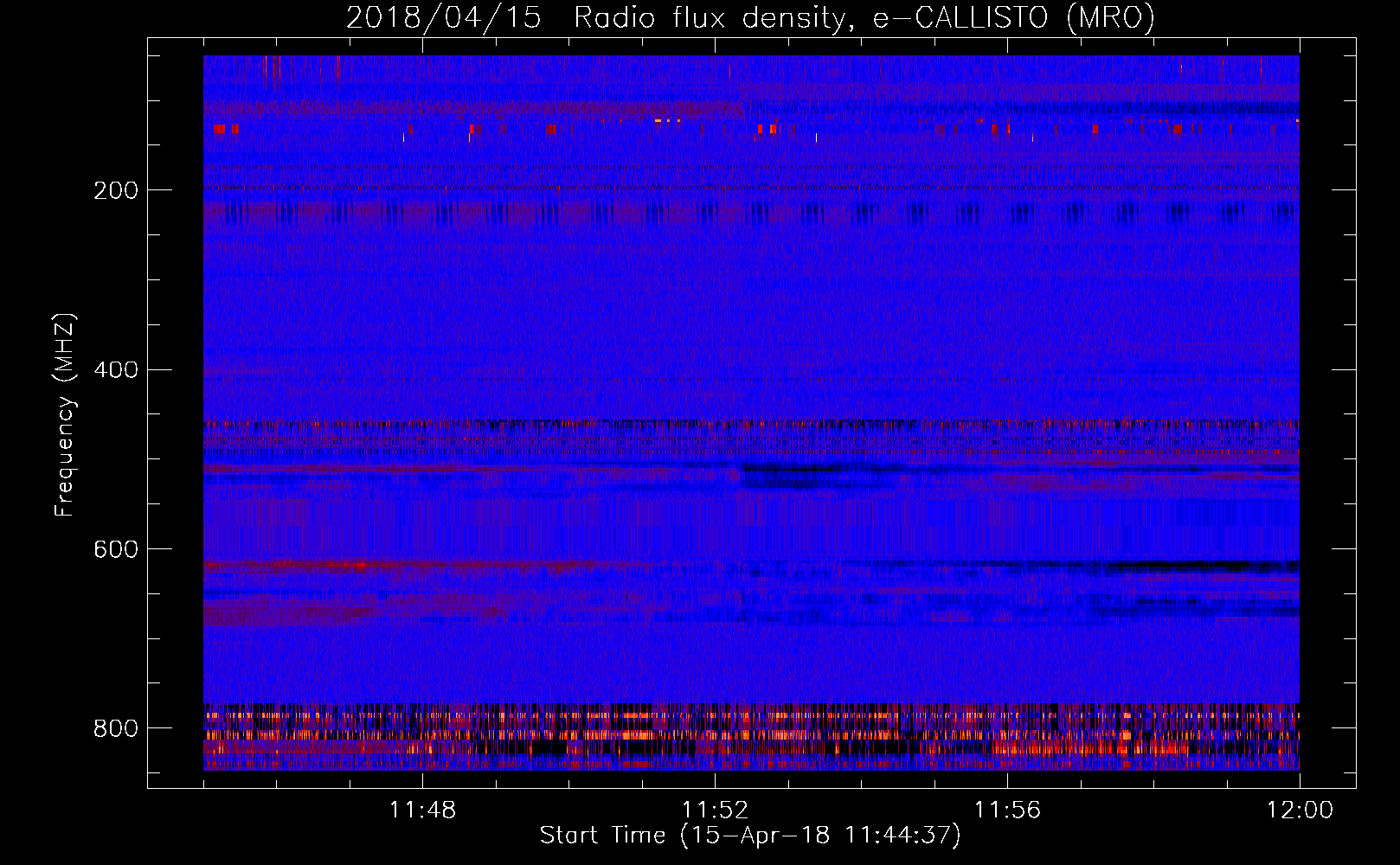The height and width of the screenshot is (865, 1400).
Task: Select the 200 frequency tick label
Action: point(116,190)
